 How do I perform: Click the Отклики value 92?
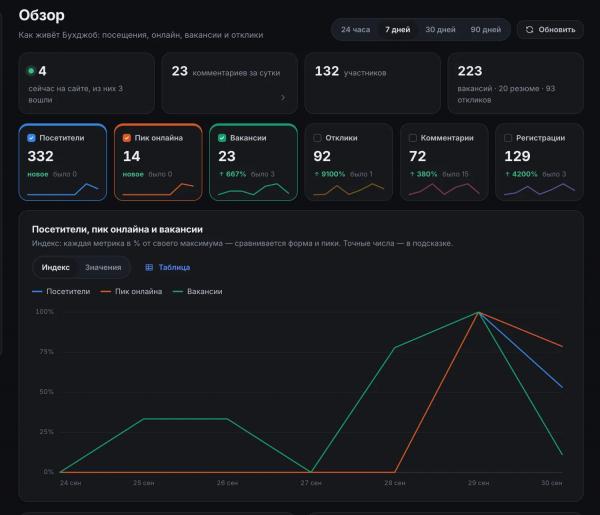pos(322,156)
